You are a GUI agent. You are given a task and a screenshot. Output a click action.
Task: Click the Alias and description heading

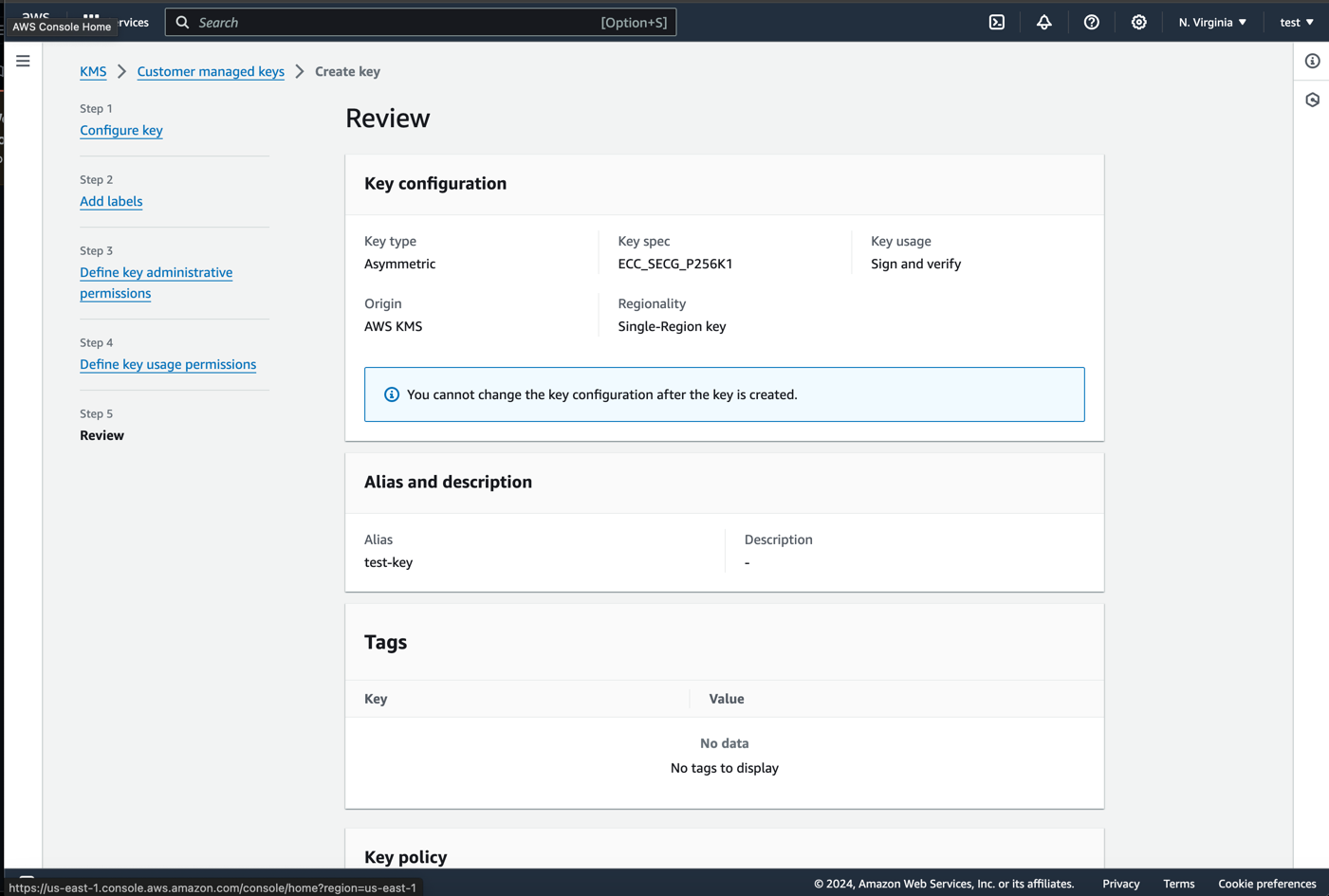point(448,482)
